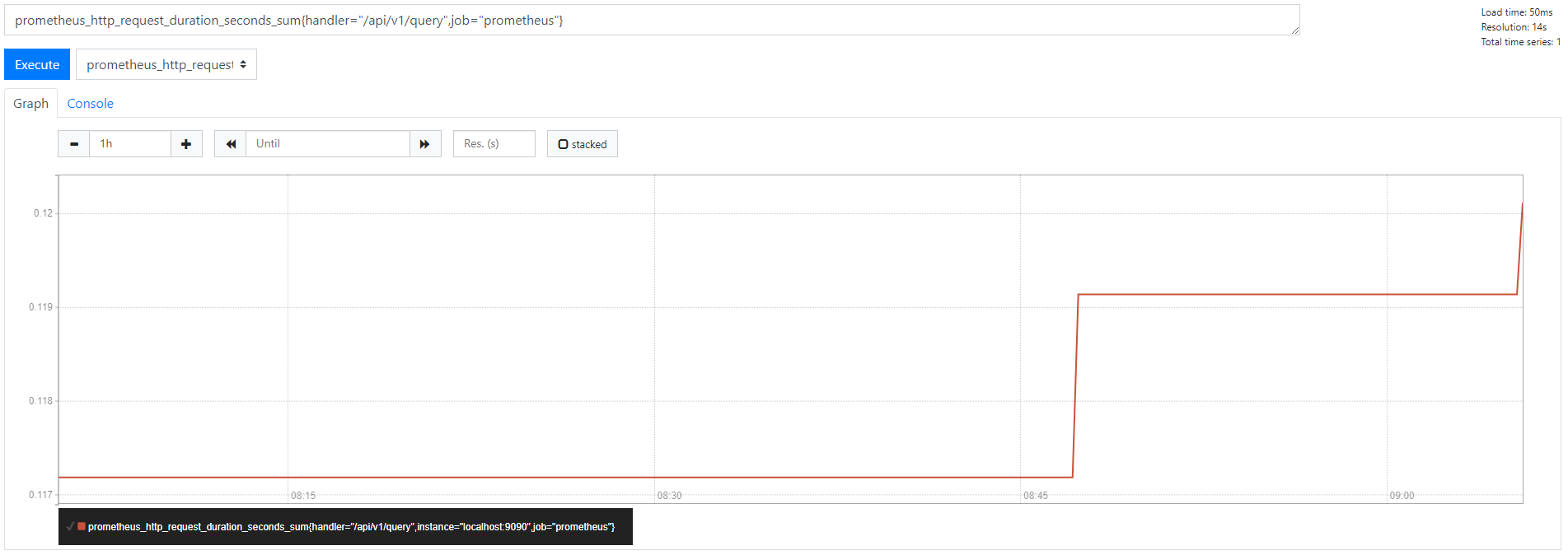
Task: Click the plus icon to increase time range
Action: click(186, 144)
